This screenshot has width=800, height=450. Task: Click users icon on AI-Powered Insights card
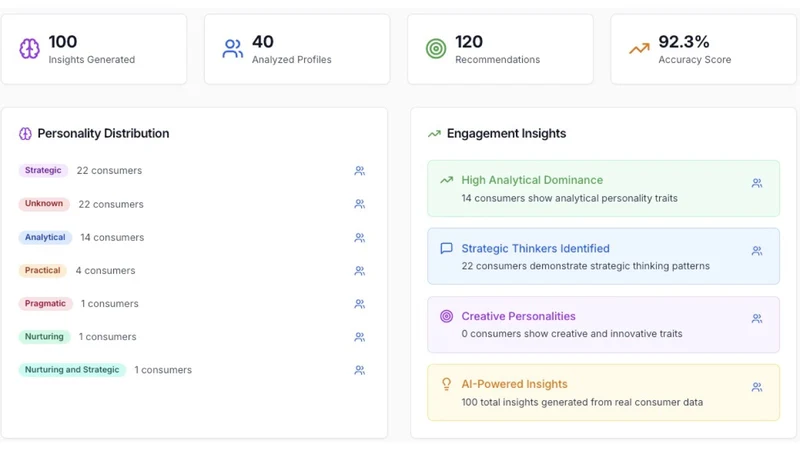(x=757, y=387)
